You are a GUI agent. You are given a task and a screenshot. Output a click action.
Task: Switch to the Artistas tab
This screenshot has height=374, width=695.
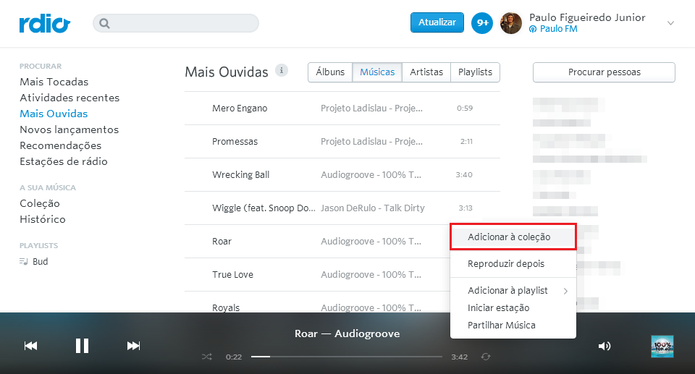426,72
